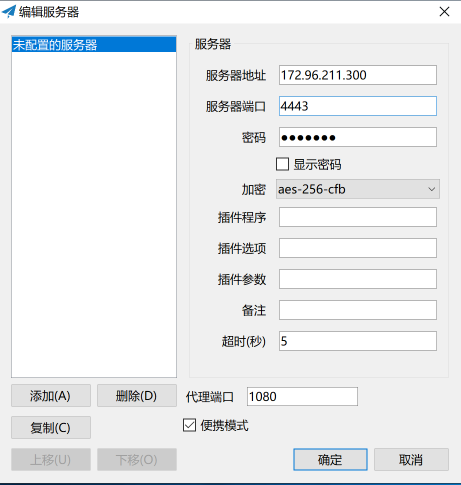Disable the 便携模式 checkbox

(189, 425)
